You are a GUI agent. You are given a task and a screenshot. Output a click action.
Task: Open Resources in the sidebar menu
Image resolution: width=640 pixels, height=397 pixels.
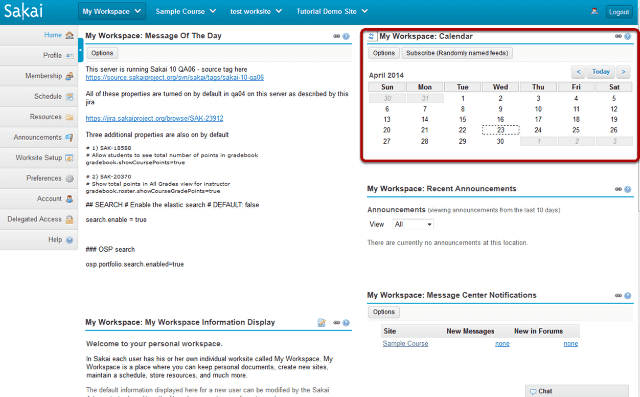[40, 117]
